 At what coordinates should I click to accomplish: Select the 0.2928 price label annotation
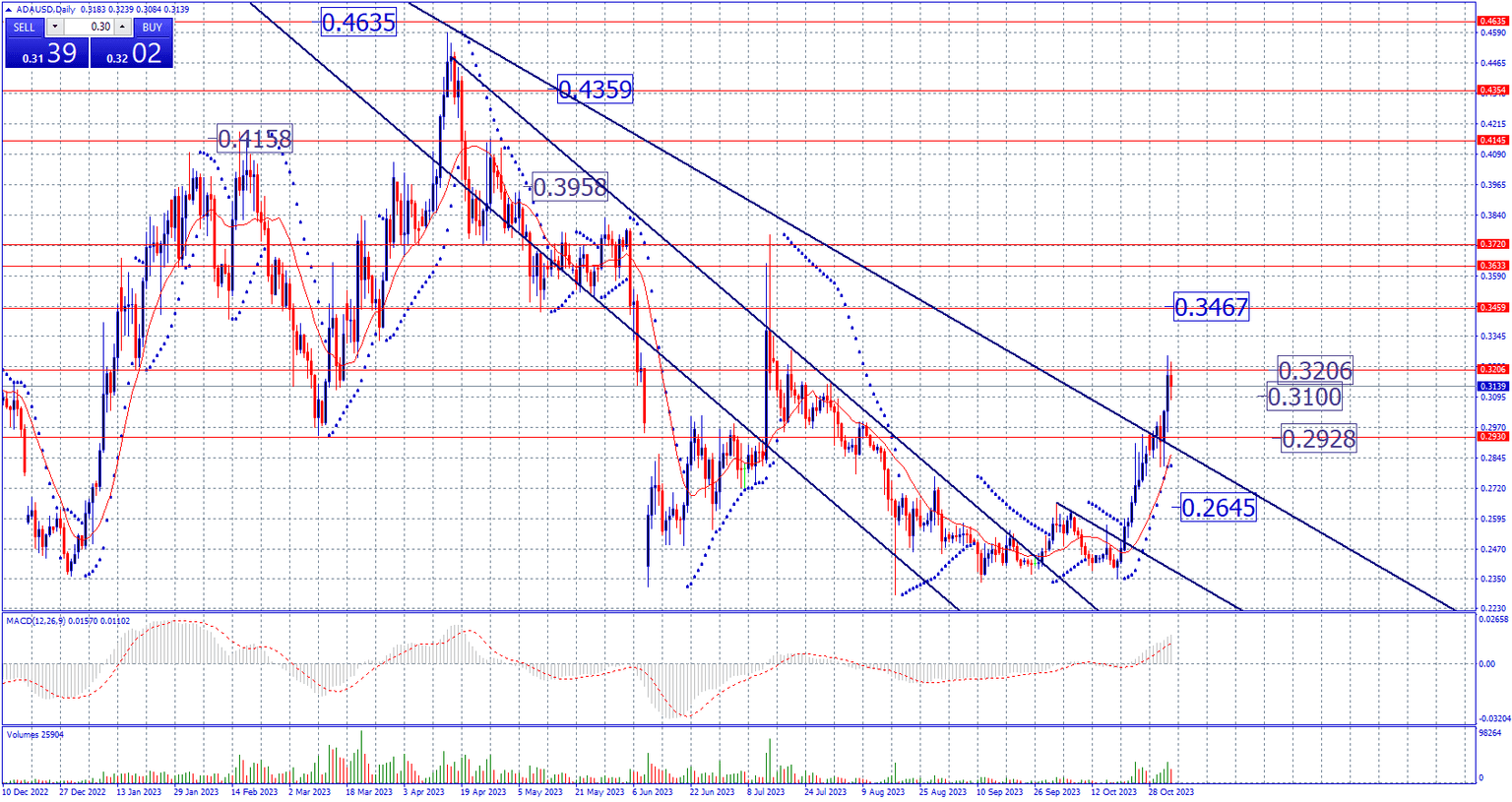pos(1318,439)
